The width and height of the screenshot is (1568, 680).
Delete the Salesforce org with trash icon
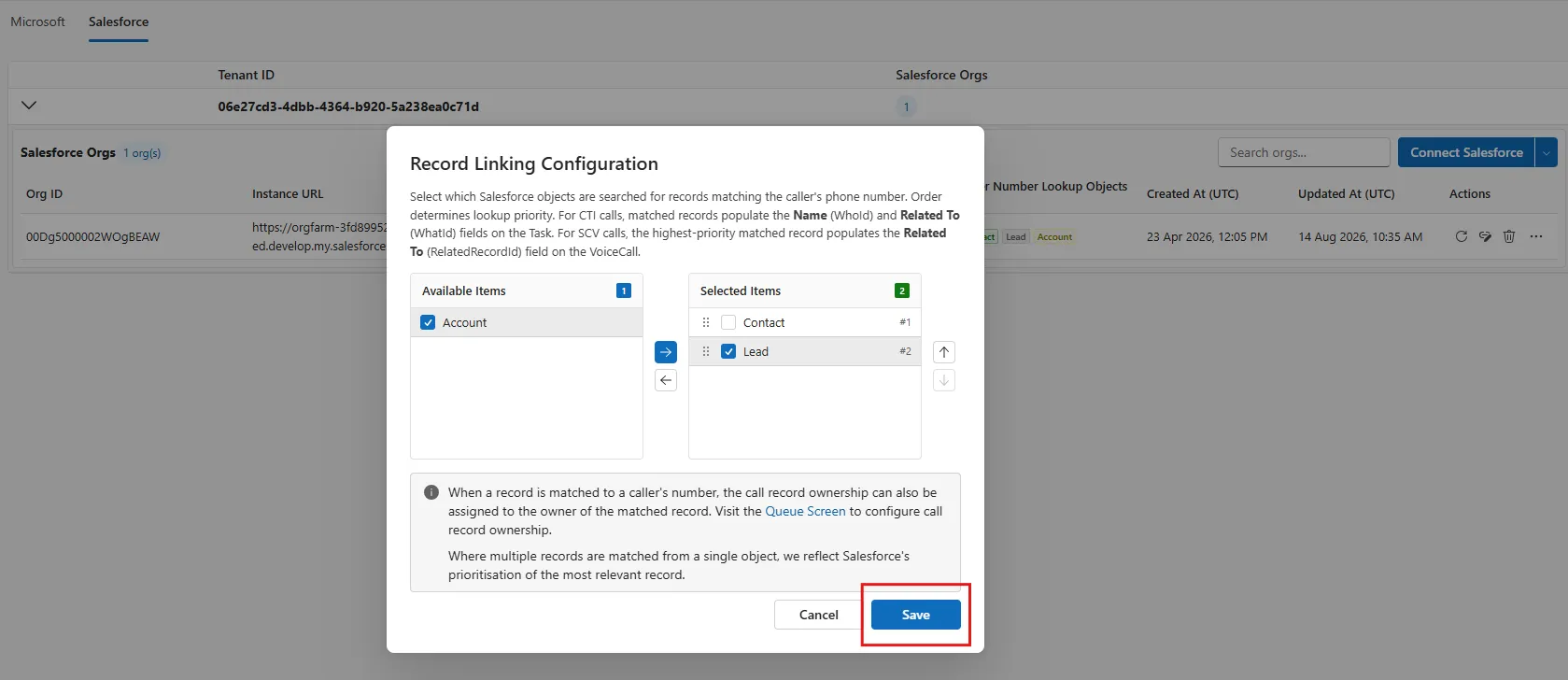pos(1509,236)
